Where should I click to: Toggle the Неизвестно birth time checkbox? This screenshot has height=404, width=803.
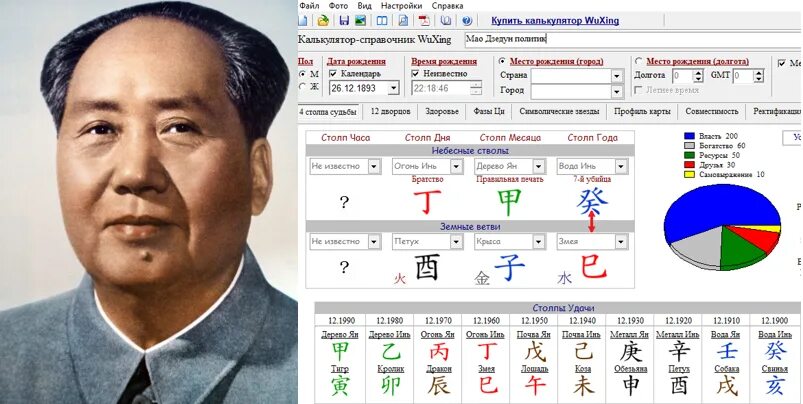(416, 74)
